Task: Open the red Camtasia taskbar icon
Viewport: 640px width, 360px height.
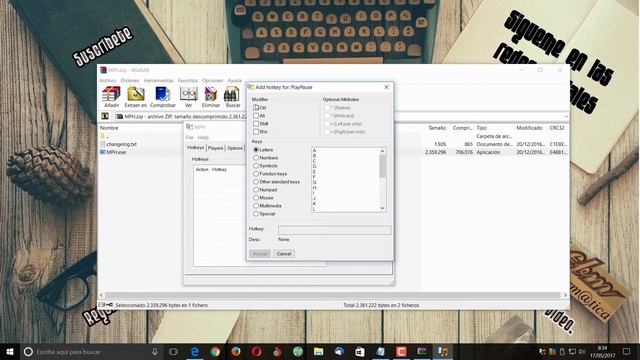Action: coord(401,351)
